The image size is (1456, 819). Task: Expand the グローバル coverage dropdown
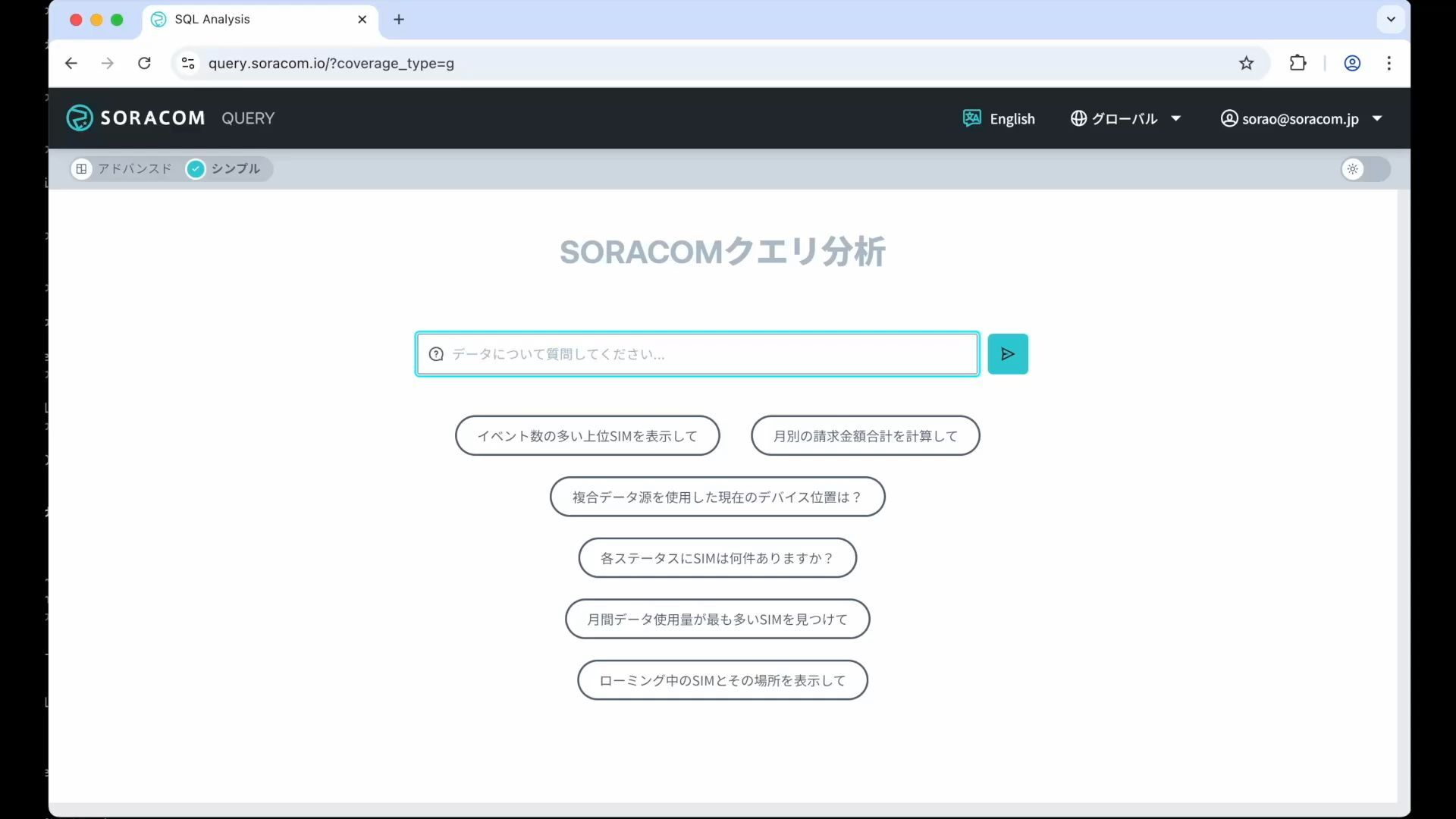(x=1176, y=118)
